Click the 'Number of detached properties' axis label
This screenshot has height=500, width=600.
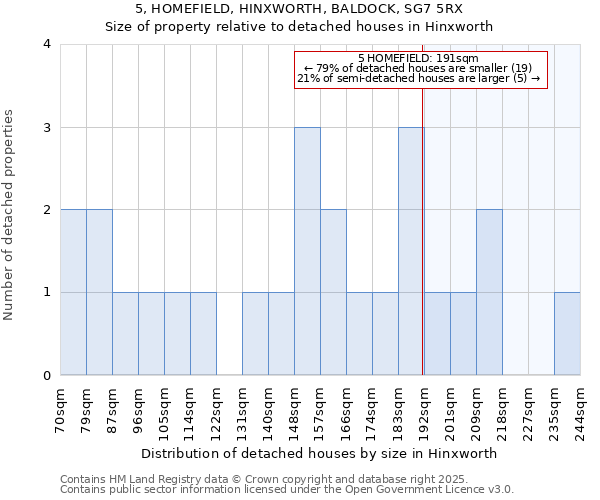[x=10, y=209]
